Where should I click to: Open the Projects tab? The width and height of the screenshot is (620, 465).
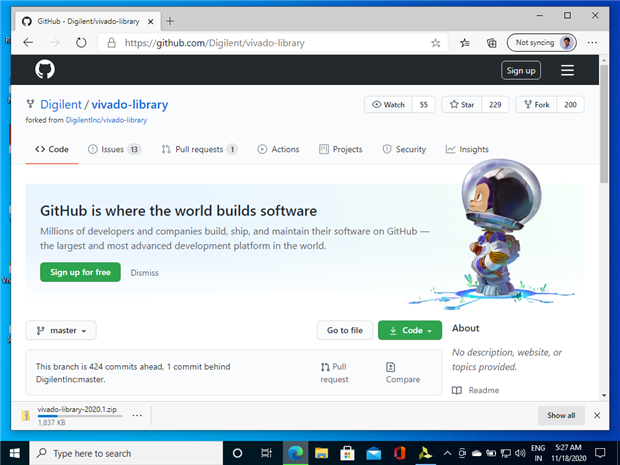pyautogui.click(x=340, y=149)
